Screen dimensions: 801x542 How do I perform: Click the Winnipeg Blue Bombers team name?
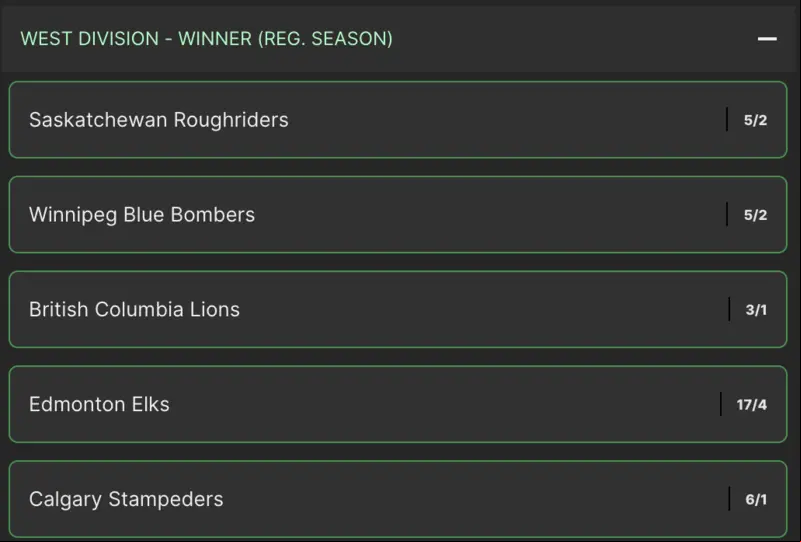142,215
